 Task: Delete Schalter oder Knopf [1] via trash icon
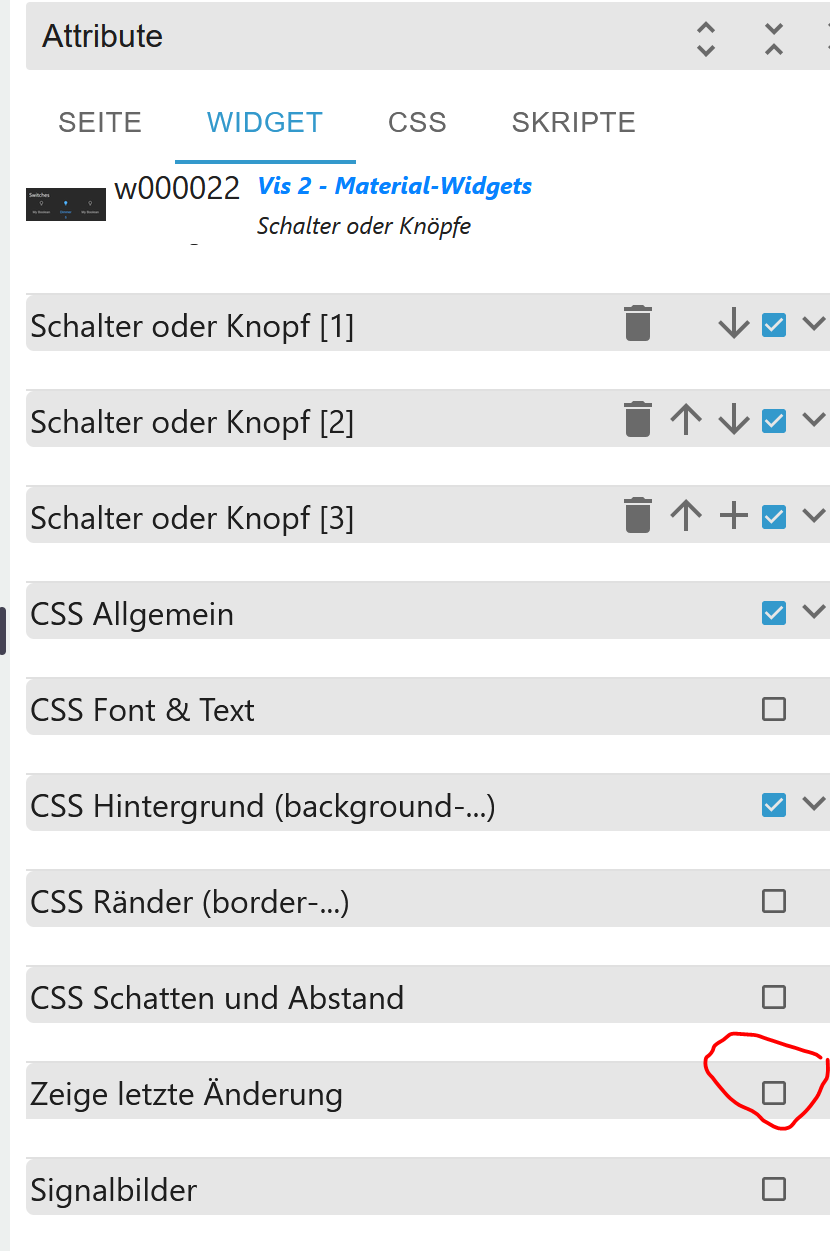click(638, 324)
